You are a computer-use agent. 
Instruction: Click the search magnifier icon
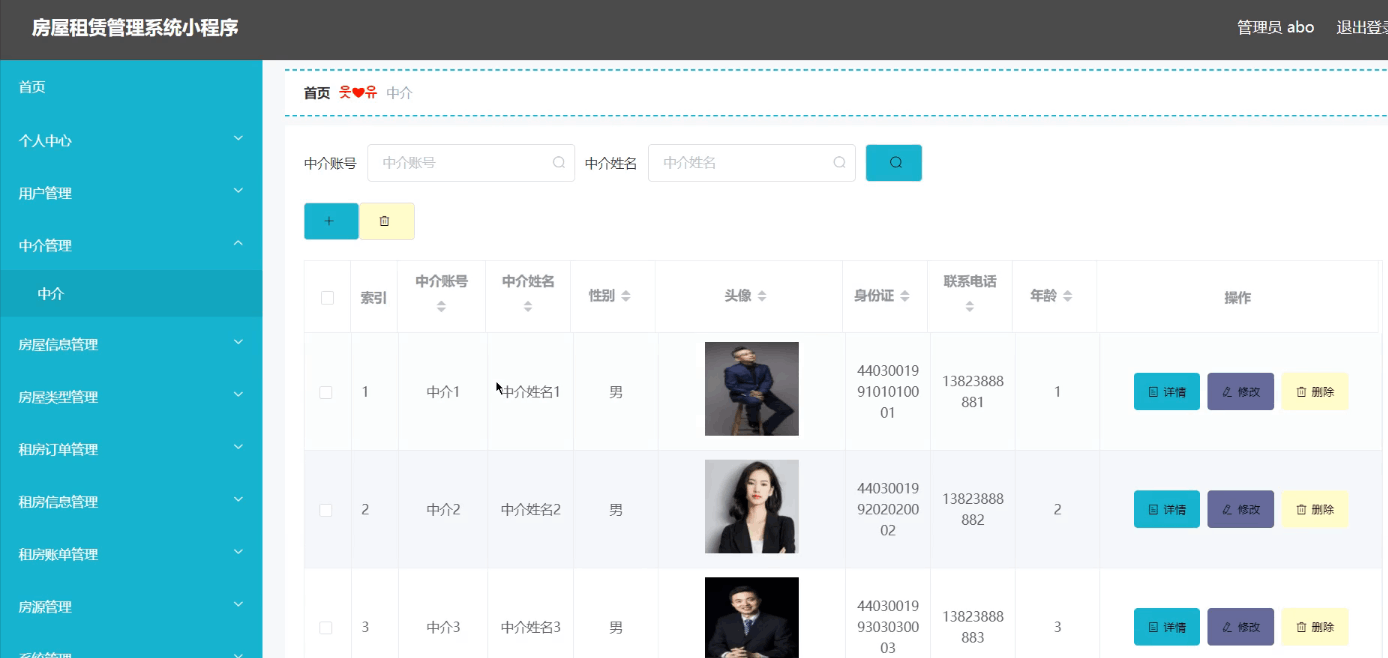coord(893,162)
